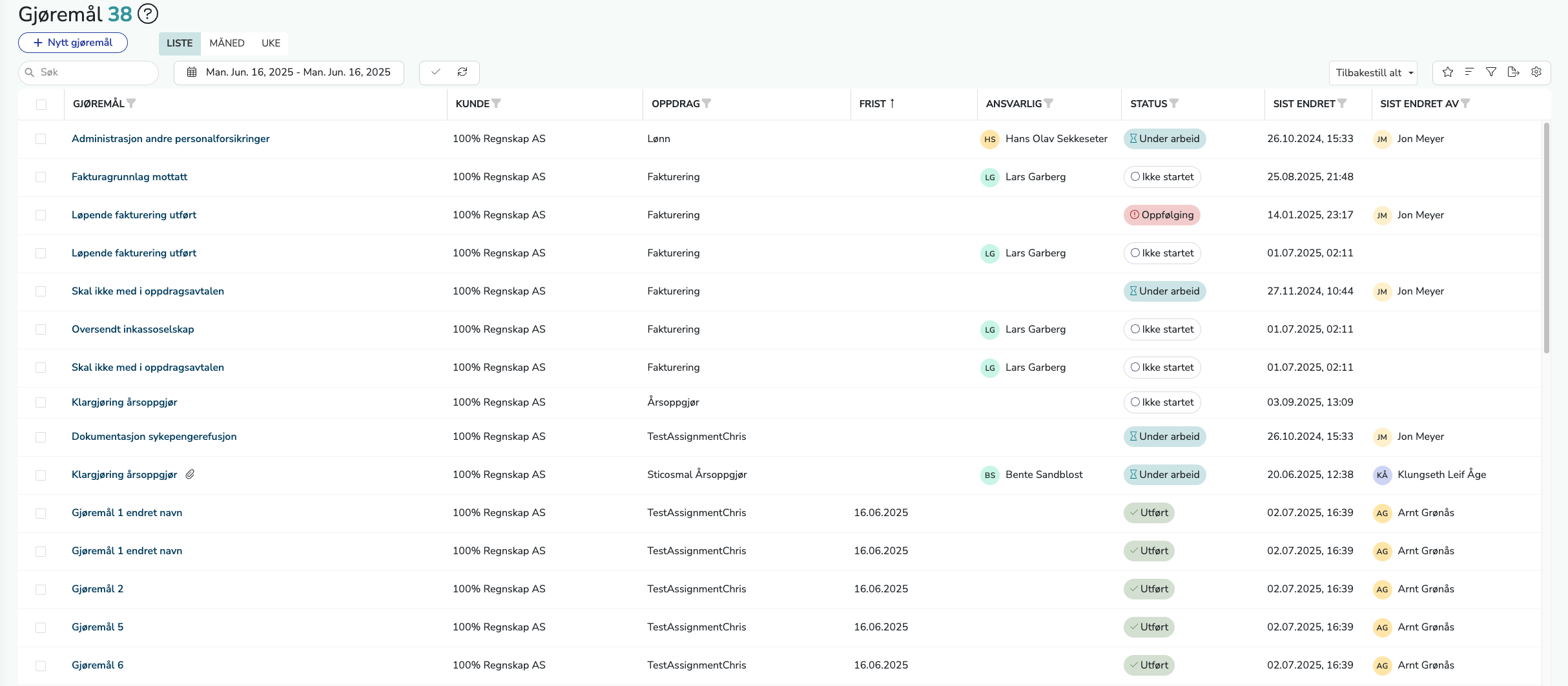Toggle the select-all checkbox in header
Image resolution: width=1568 pixels, height=686 pixels.
41,104
